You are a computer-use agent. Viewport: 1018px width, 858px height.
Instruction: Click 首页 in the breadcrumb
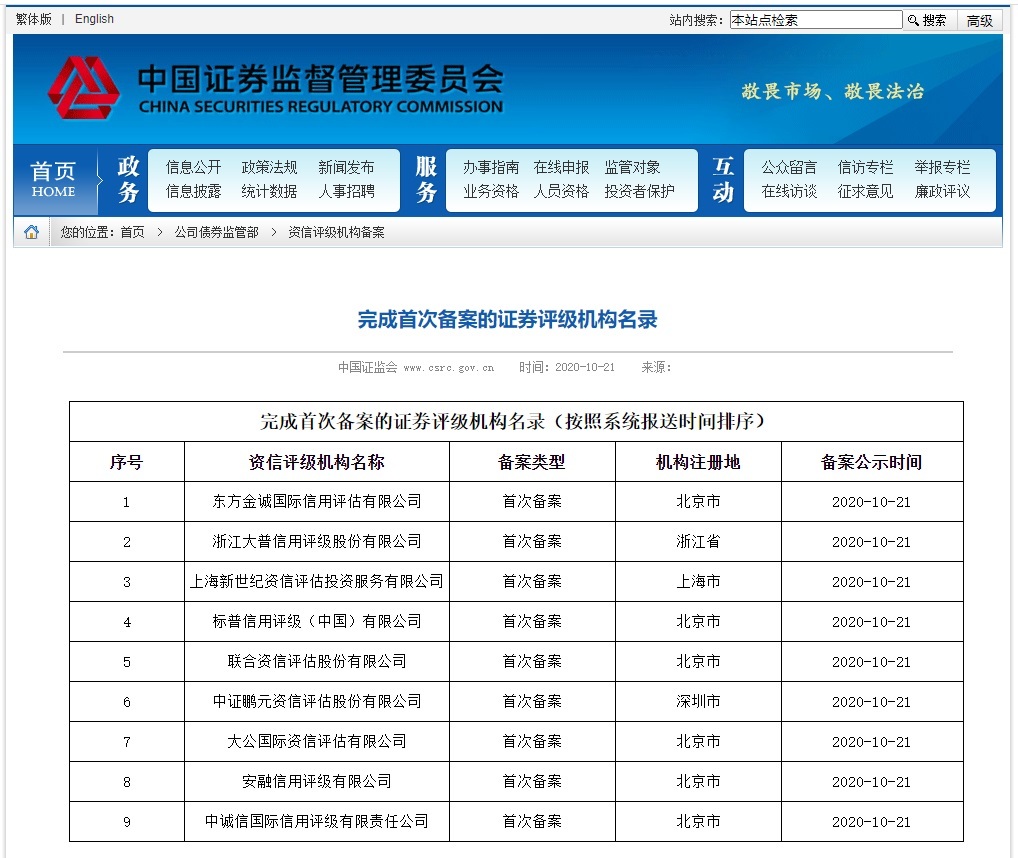[132, 232]
